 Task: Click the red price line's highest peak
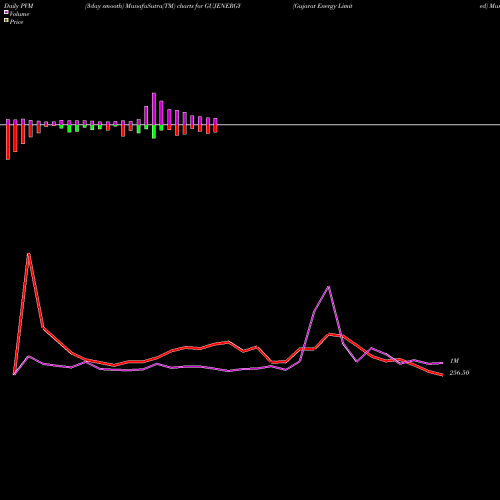click(x=29, y=254)
